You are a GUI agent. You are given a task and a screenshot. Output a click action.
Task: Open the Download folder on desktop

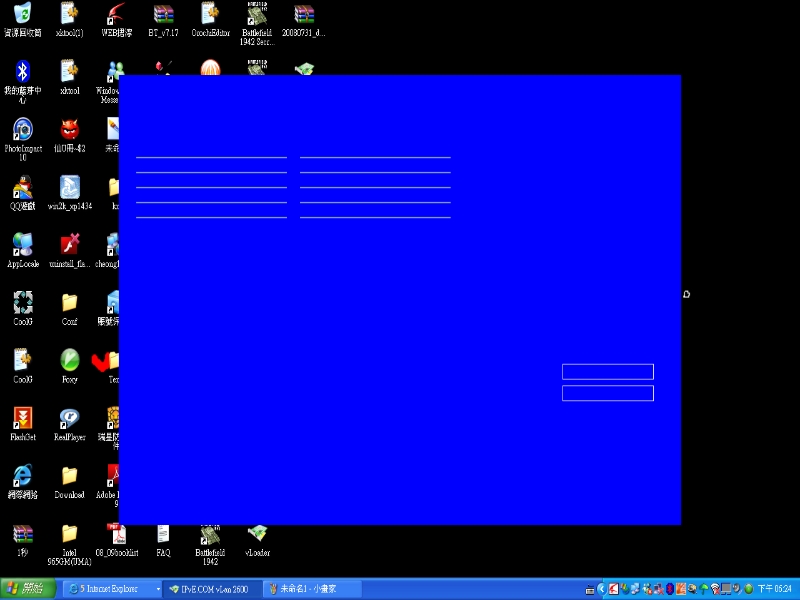pos(69,476)
